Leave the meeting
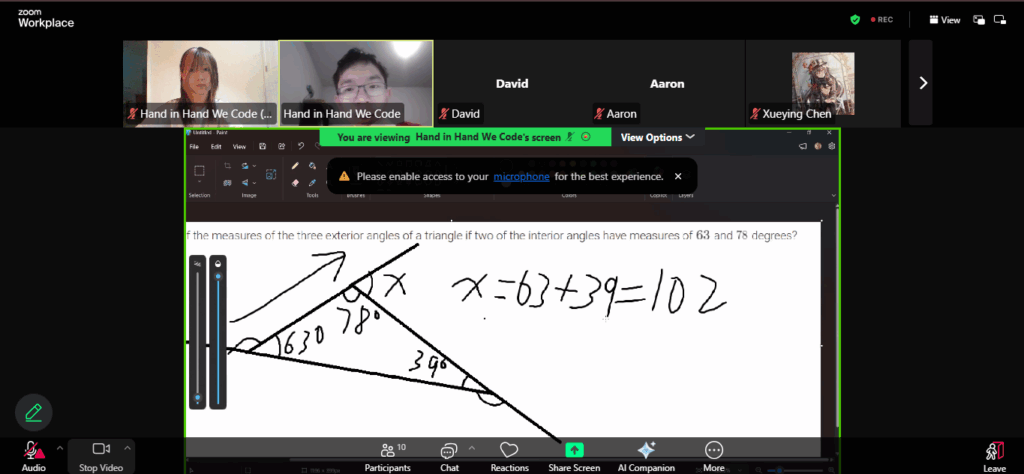This screenshot has height=474, width=1024. 994,453
